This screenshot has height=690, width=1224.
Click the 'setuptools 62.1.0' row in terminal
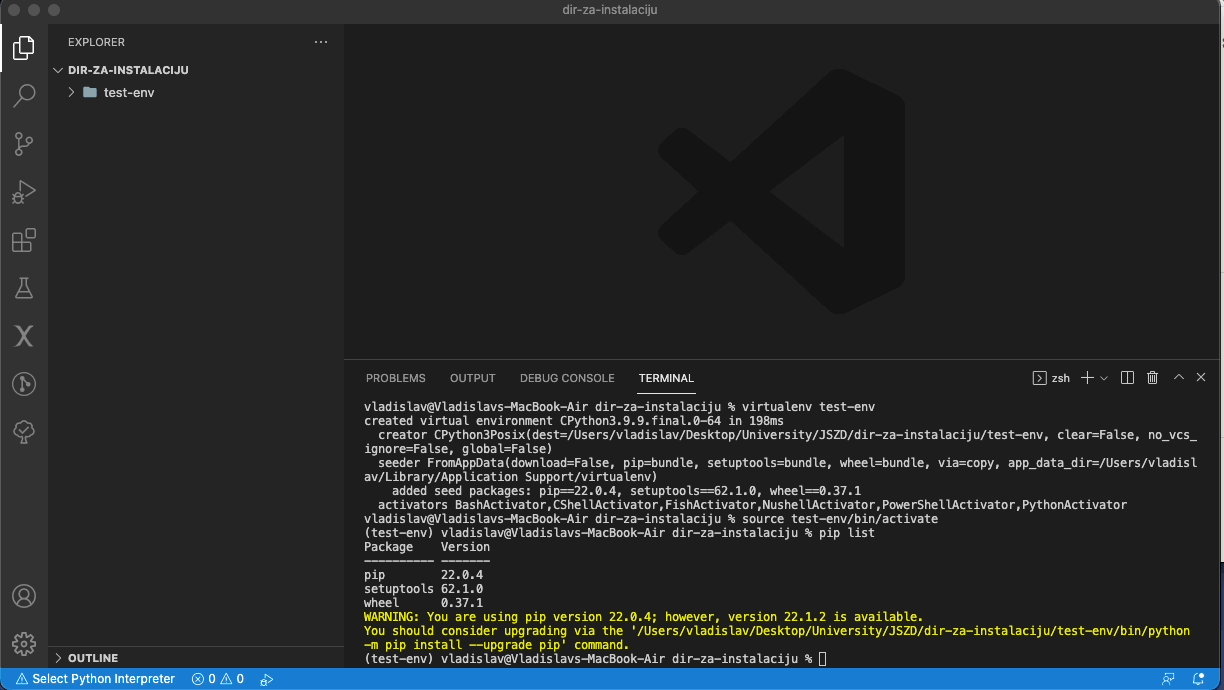coord(423,589)
